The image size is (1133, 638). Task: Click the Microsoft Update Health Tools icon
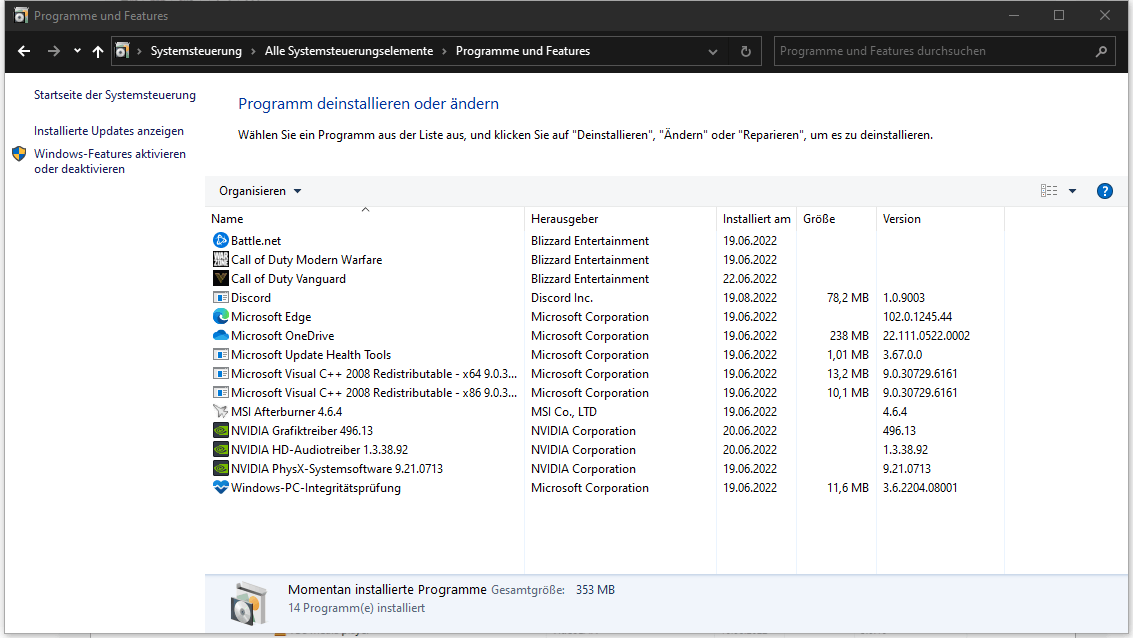coord(220,354)
